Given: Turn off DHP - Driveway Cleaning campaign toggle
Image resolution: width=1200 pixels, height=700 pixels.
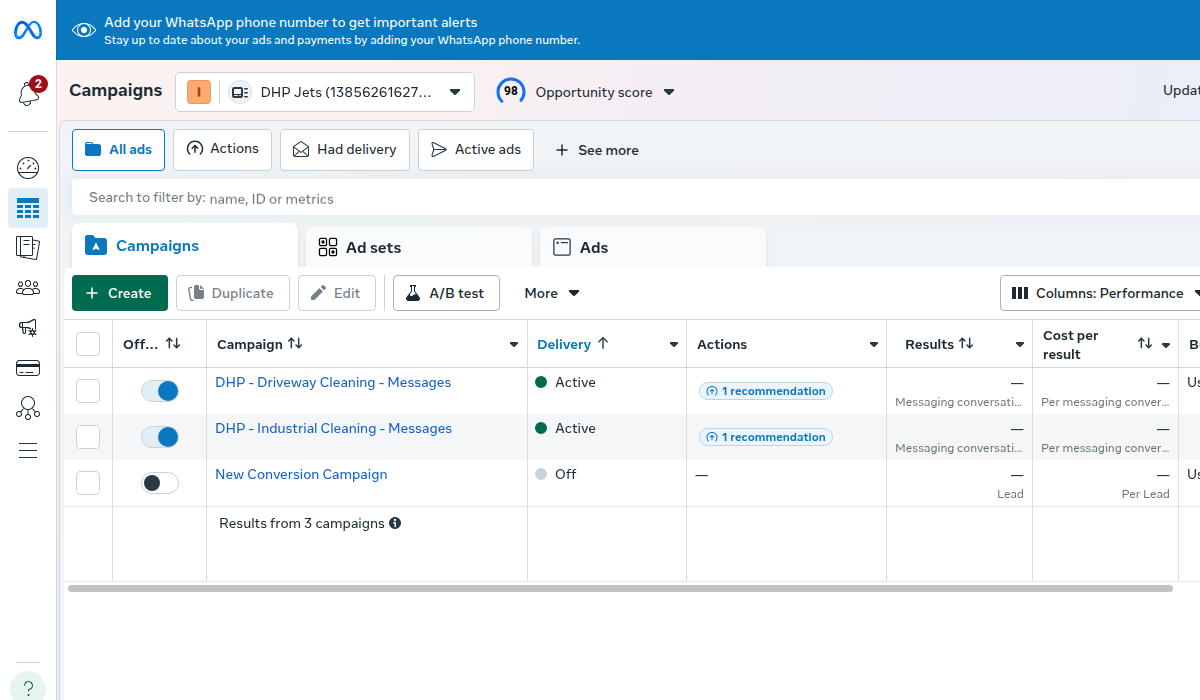Looking at the screenshot, I should (160, 391).
